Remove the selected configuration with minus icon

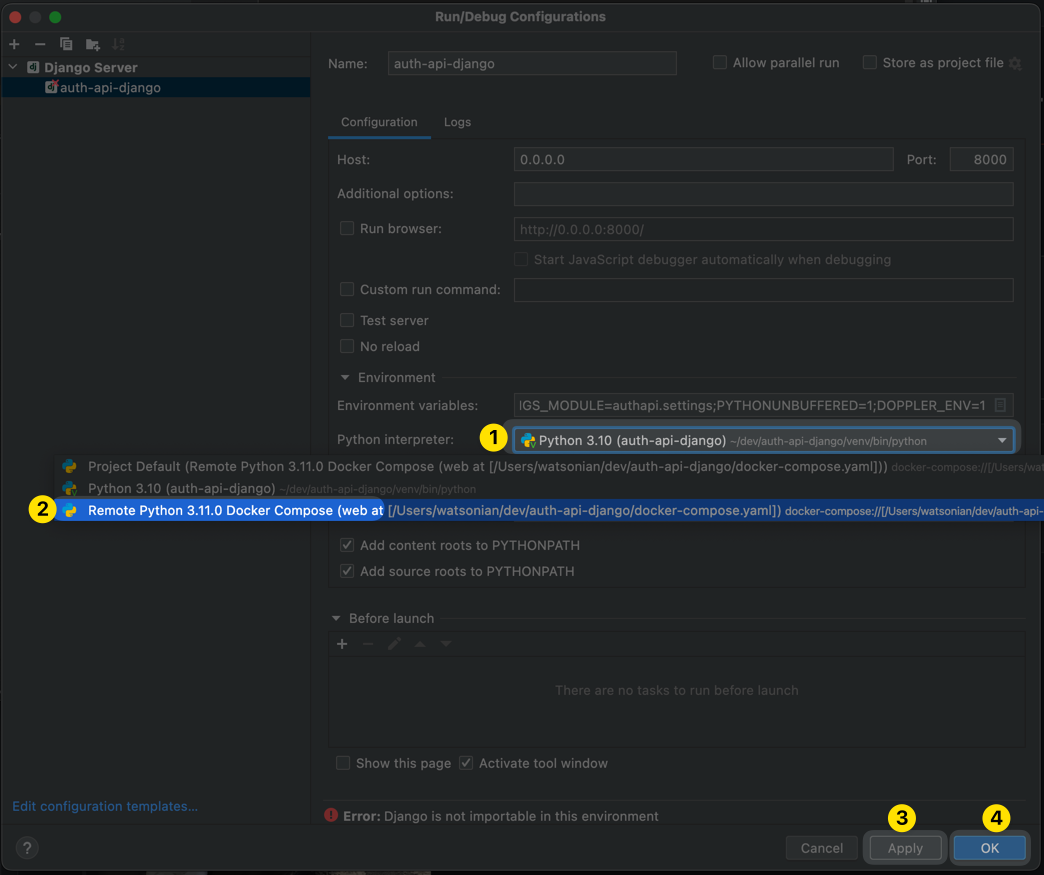coord(40,44)
